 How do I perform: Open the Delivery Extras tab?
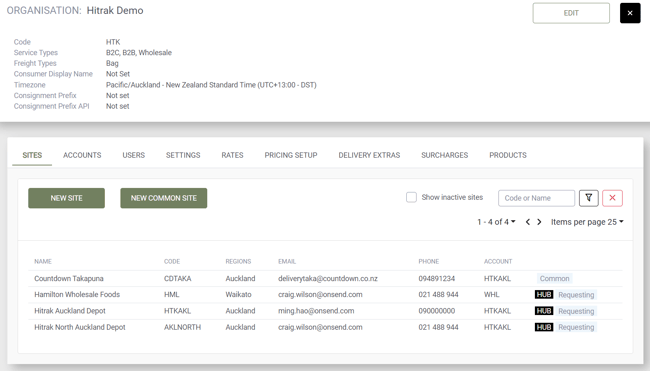click(369, 155)
